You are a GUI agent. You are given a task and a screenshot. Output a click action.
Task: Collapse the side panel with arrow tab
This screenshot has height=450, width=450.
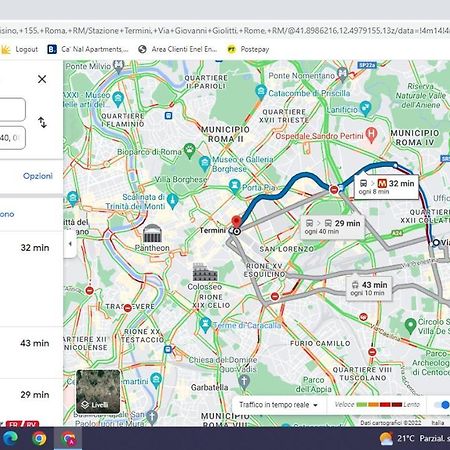click(x=70, y=244)
